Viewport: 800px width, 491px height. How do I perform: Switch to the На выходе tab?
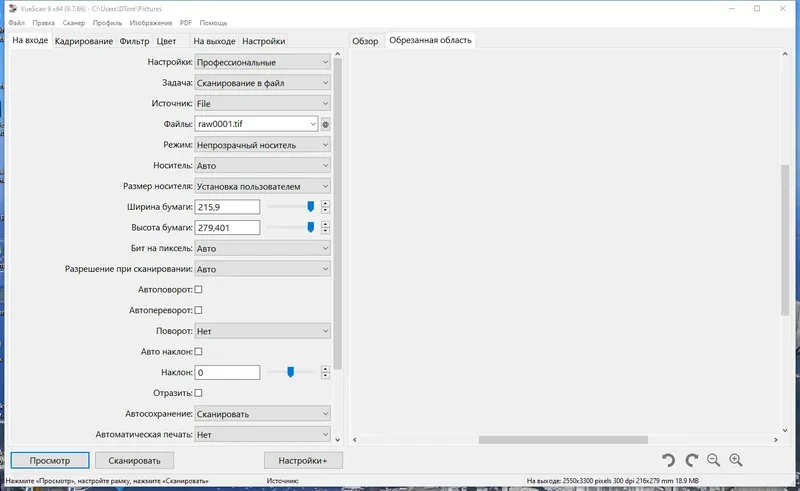coord(214,41)
